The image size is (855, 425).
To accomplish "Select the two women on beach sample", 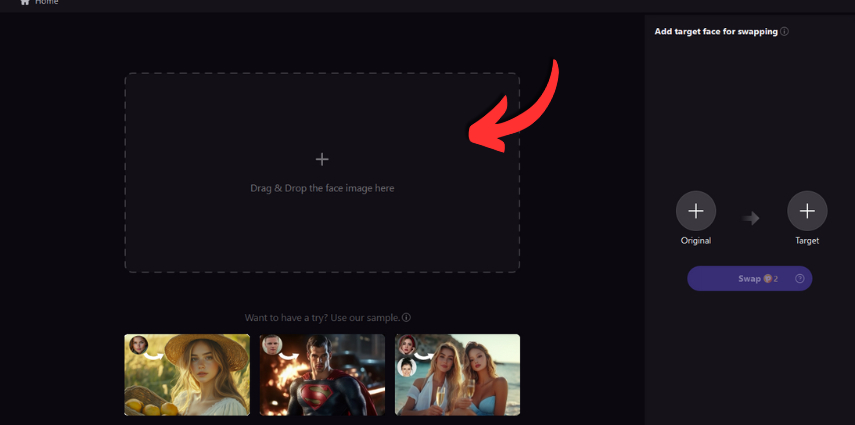I will 457,375.
